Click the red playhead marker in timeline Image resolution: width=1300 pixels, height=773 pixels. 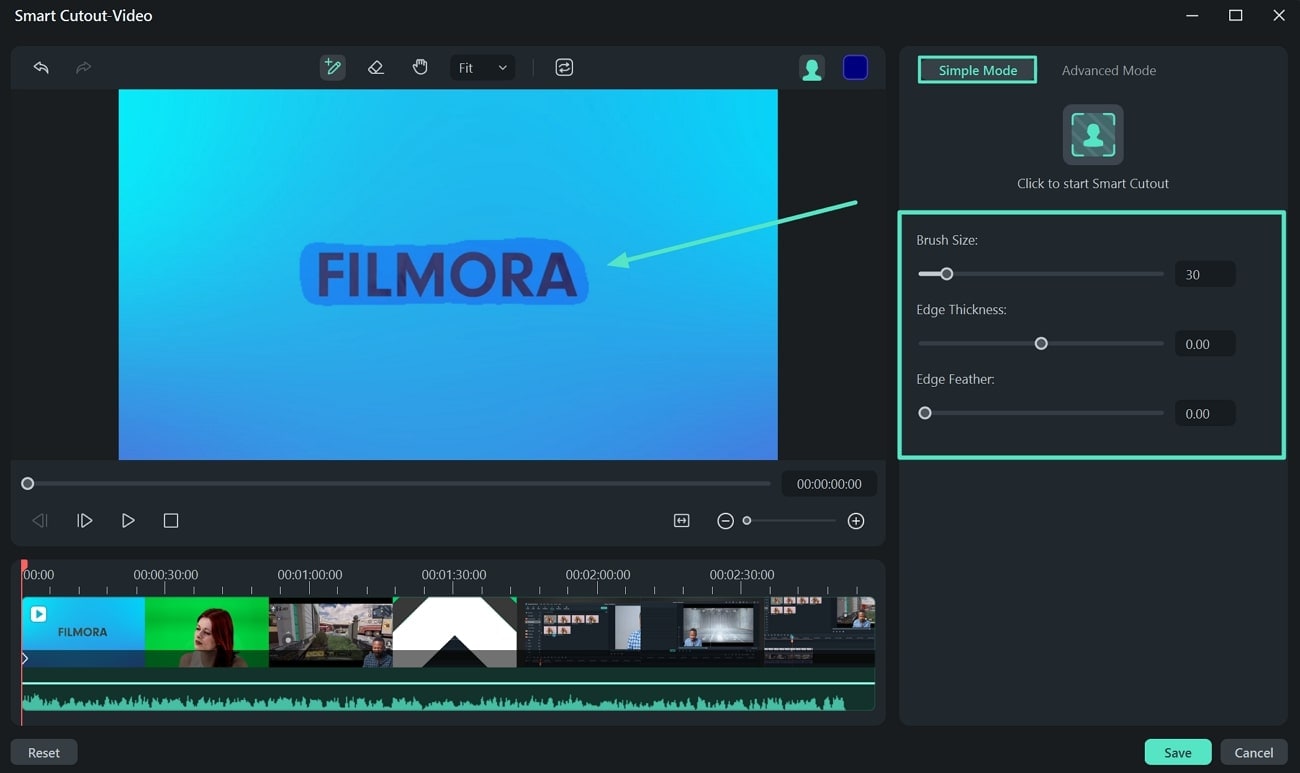24,566
